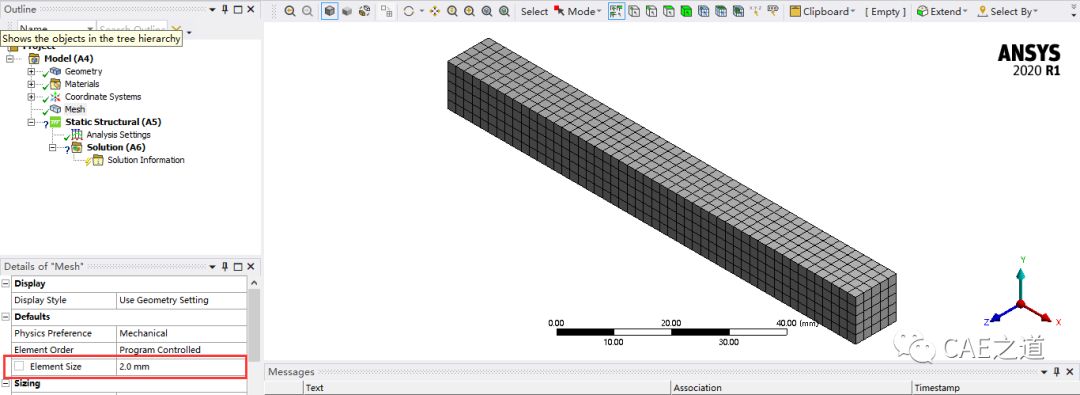
Task: Open Solution Information tree item
Action: (145, 160)
